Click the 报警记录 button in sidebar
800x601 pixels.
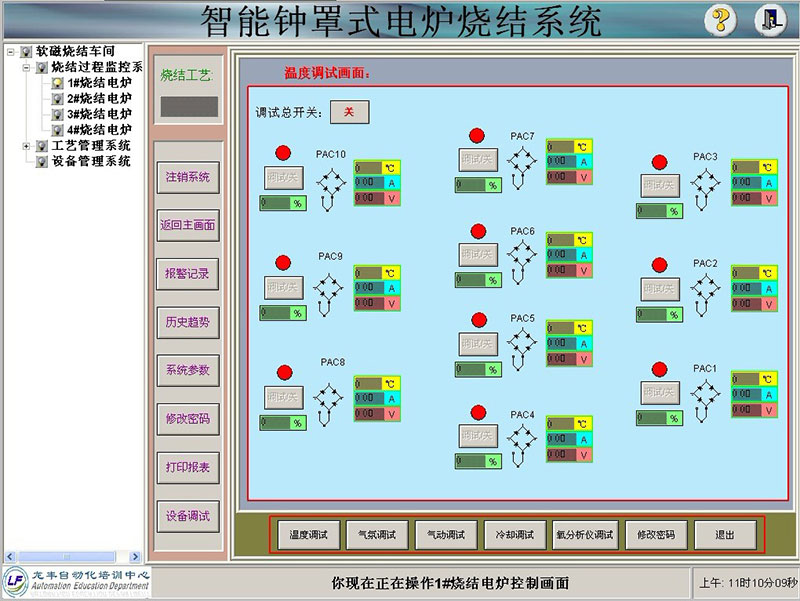pos(187,273)
